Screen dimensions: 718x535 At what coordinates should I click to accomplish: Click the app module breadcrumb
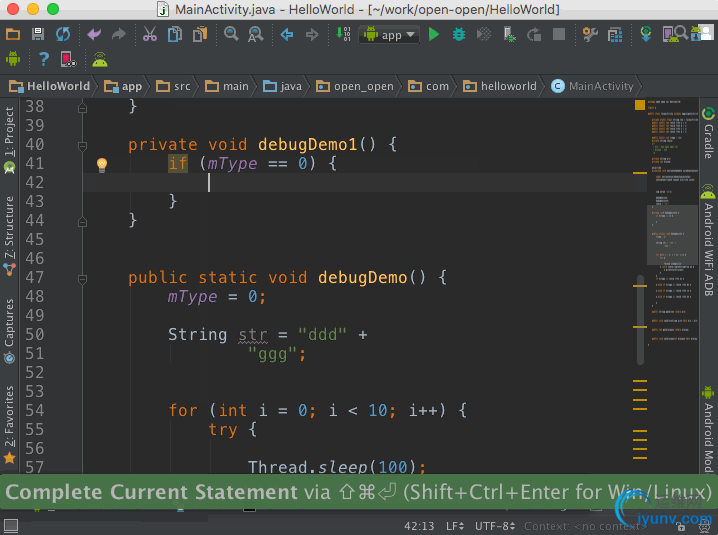123,86
